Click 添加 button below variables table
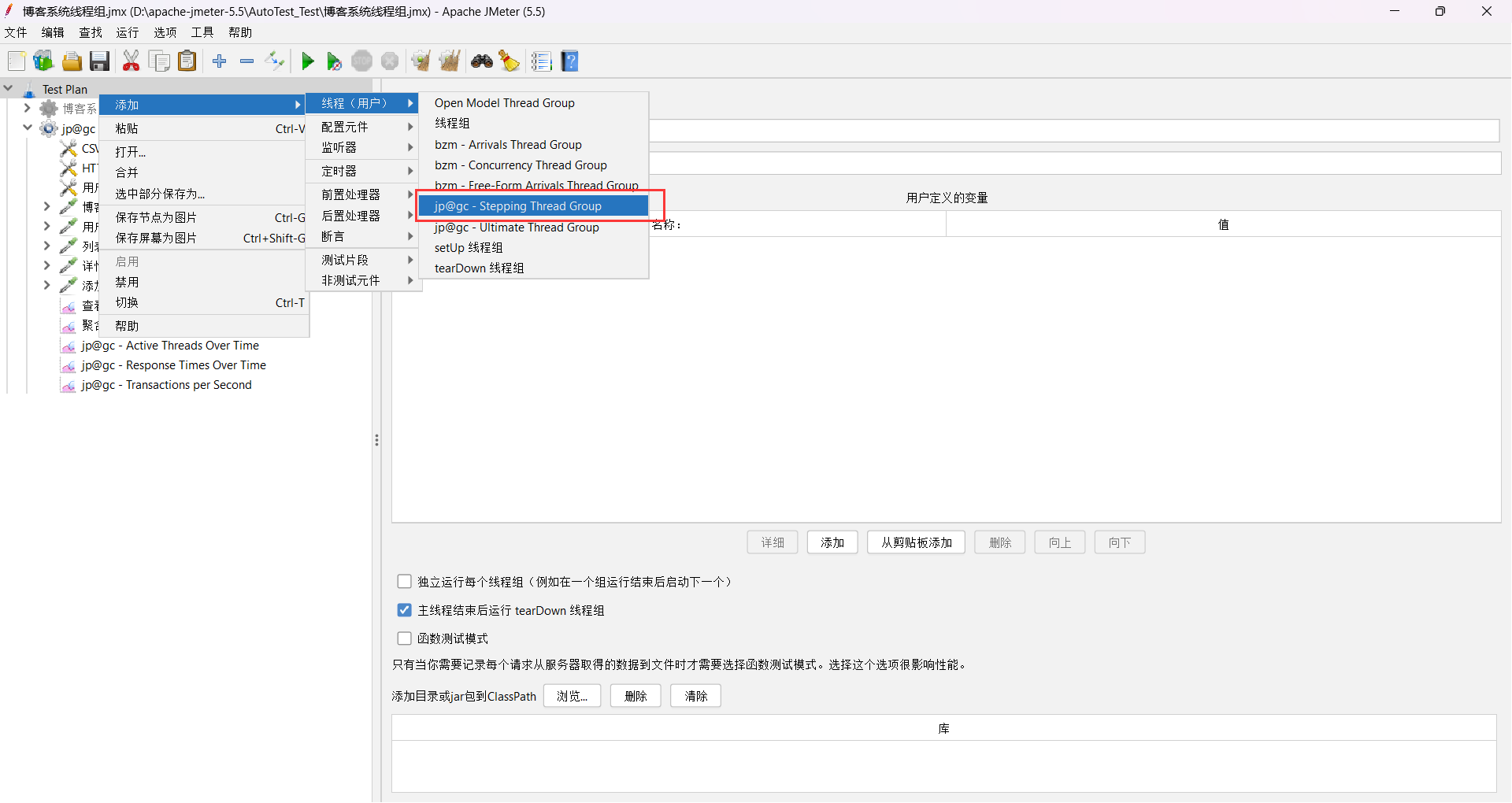The height and width of the screenshot is (803, 1512). (x=832, y=542)
